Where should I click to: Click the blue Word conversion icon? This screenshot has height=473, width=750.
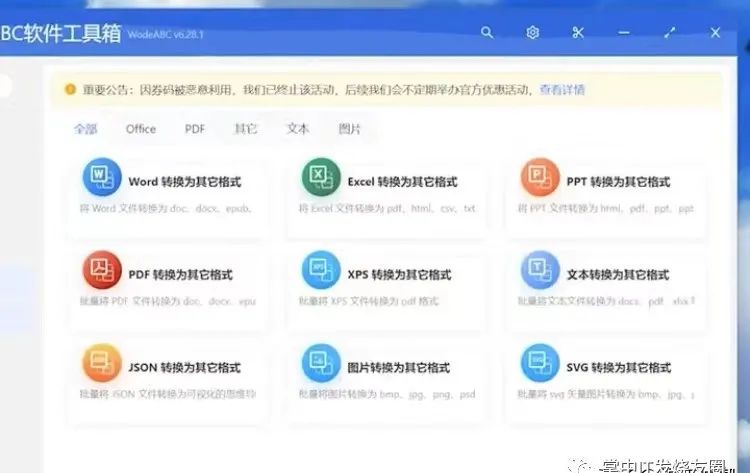coord(101,177)
